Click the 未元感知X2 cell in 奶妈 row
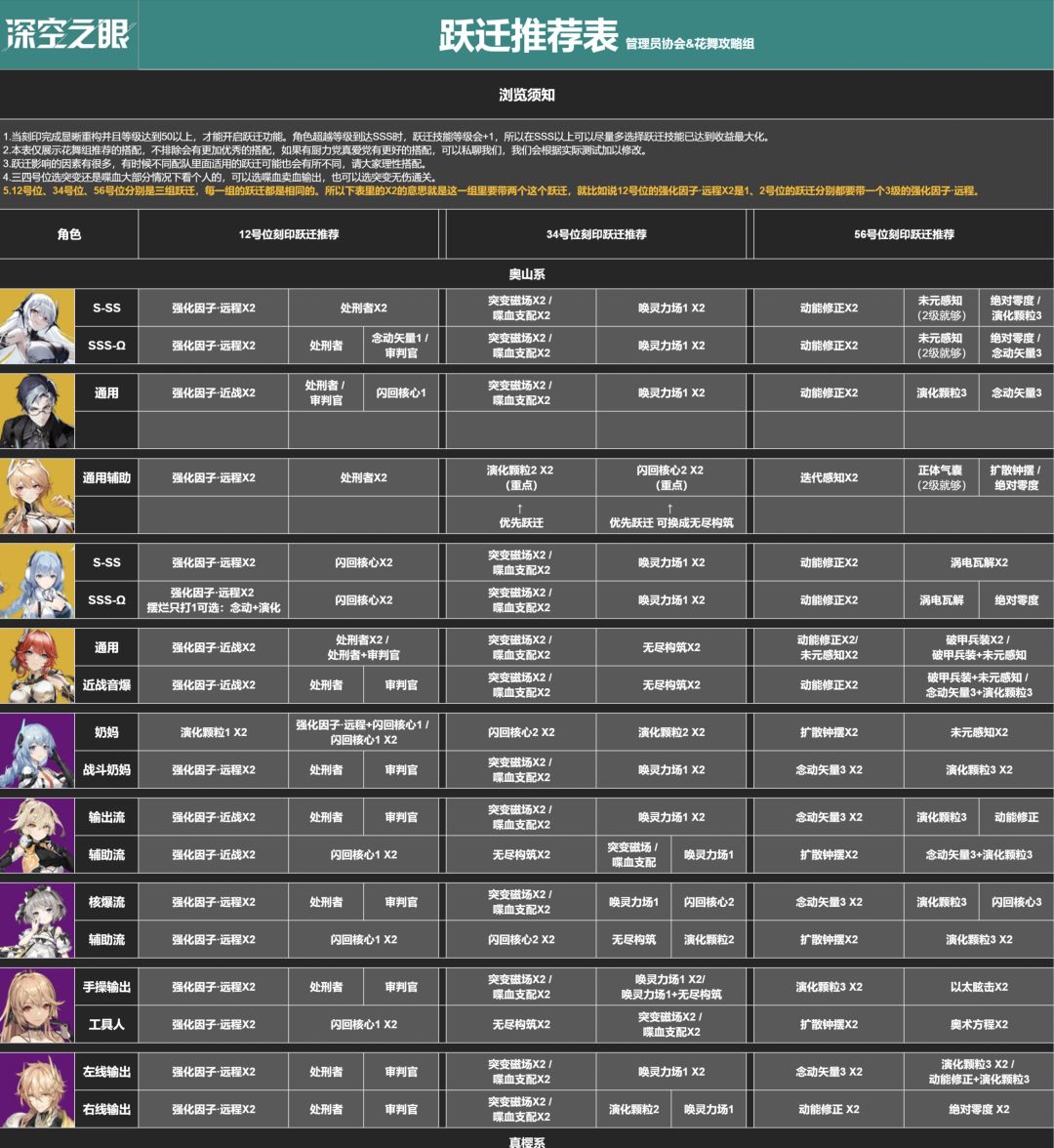This screenshot has height=1148, width=1054. (979, 732)
